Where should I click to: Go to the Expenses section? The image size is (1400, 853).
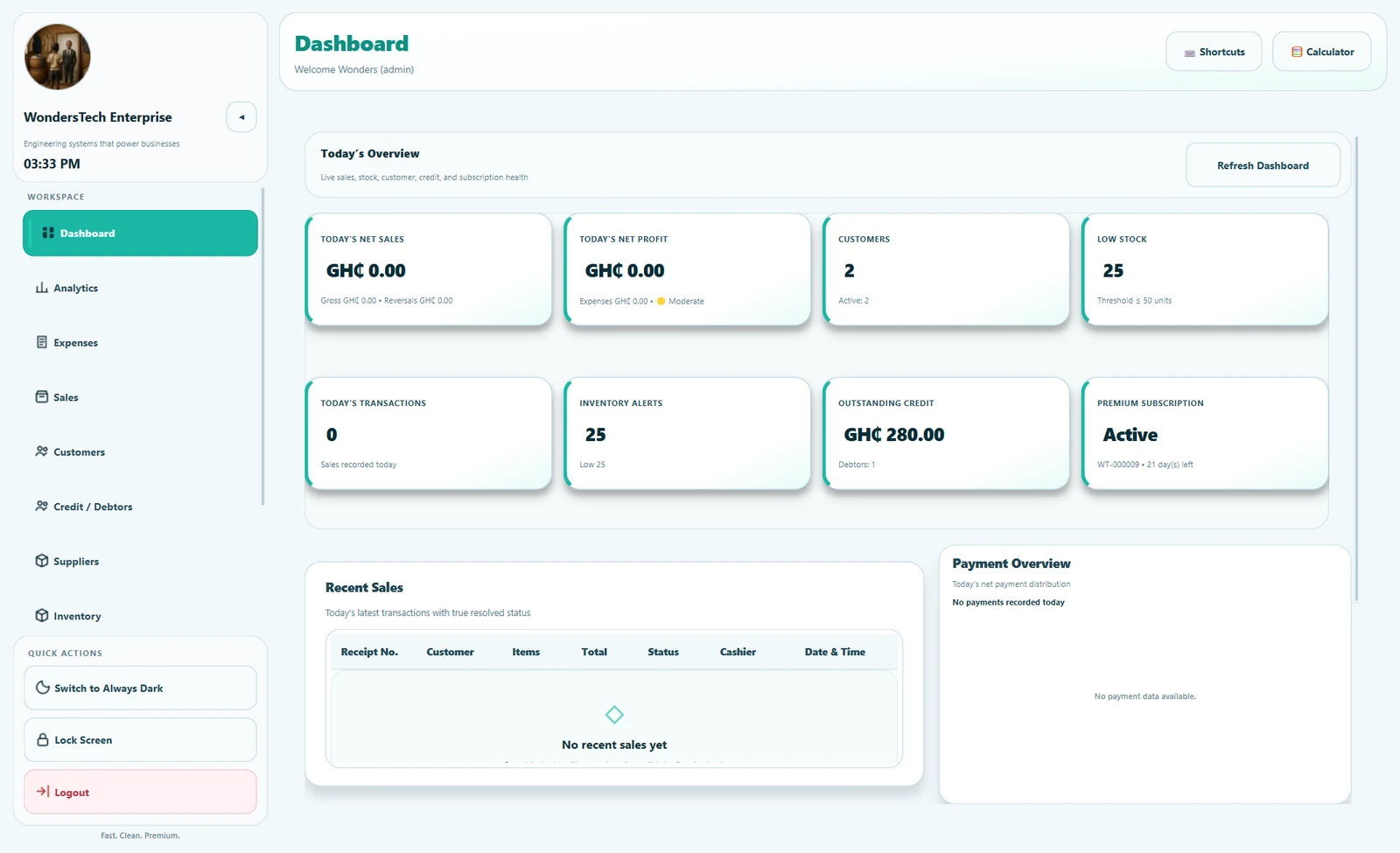(x=140, y=342)
